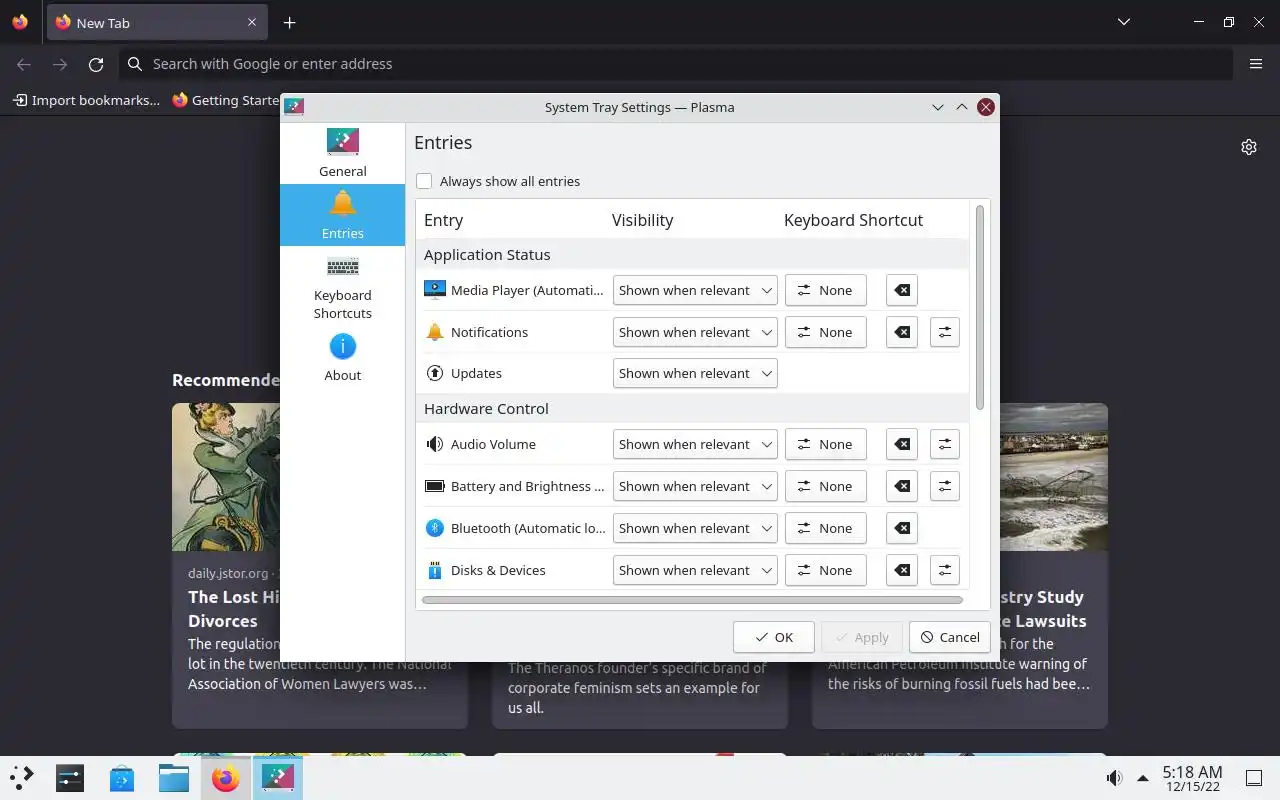Click the Visibility column header

coord(642,220)
